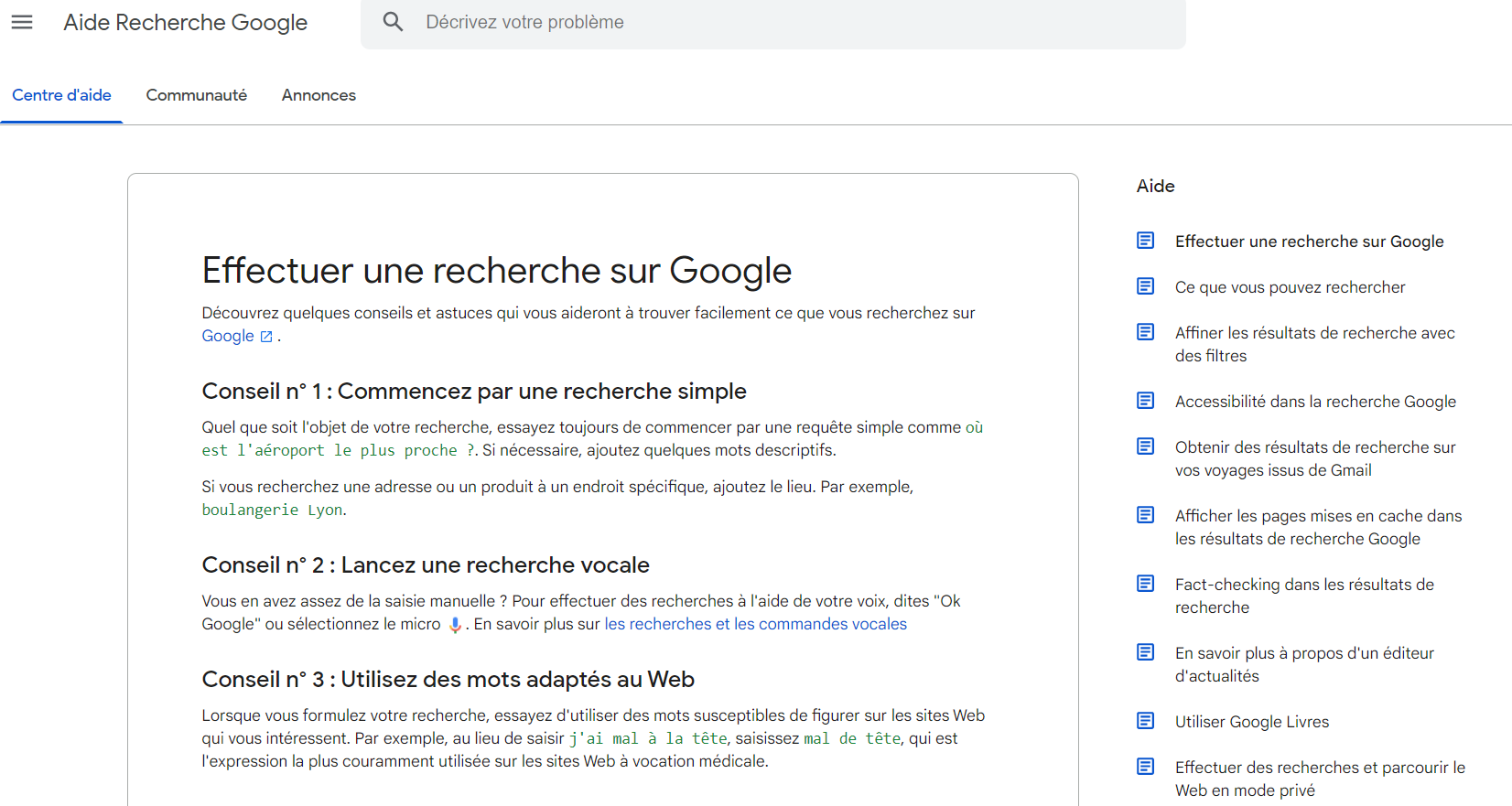Screen dimensions: 1512x806
Task: Open sidebar link Effectuer une recherche sur Google
Action: pyautogui.click(x=1310, y=242)
